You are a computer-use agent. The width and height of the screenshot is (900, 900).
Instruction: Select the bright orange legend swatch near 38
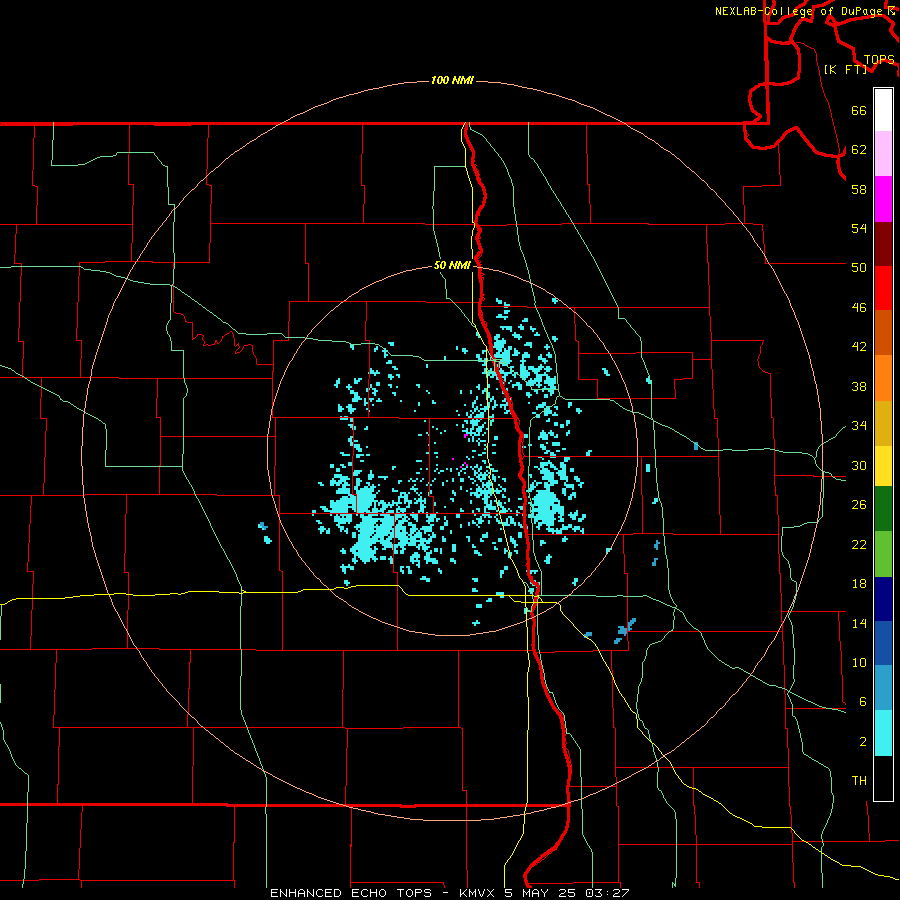(x=883, y=378)
